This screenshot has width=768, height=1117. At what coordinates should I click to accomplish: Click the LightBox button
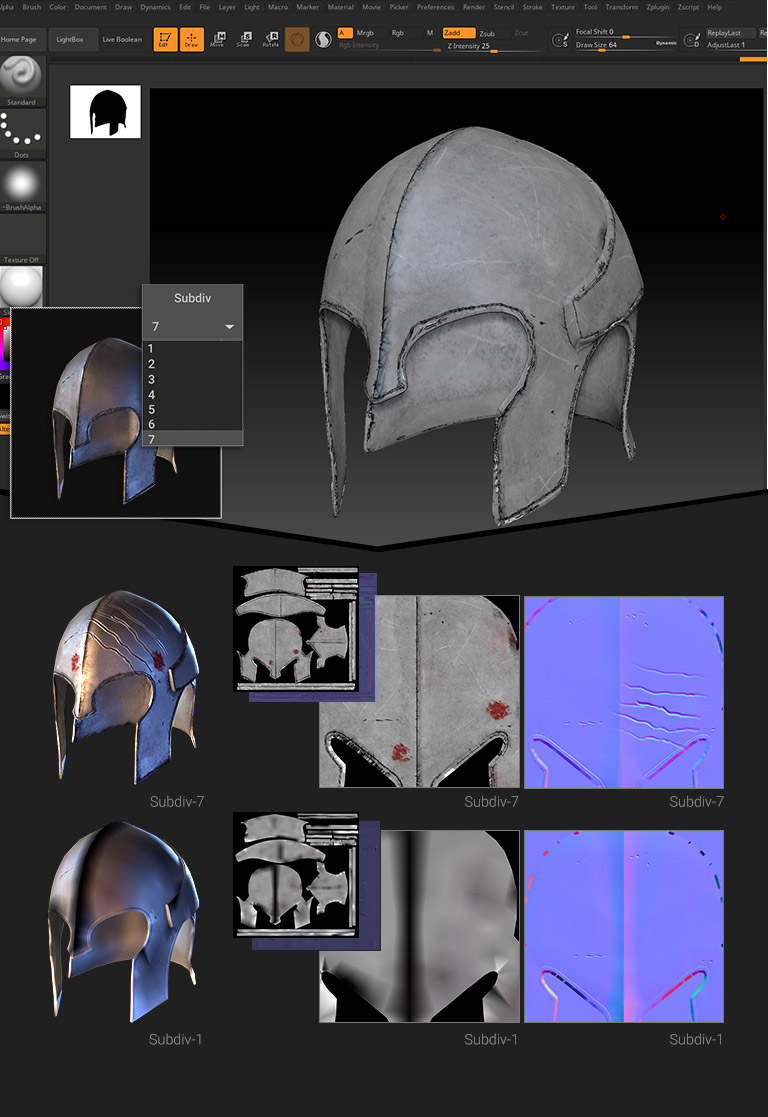click(x=71, y=40)
